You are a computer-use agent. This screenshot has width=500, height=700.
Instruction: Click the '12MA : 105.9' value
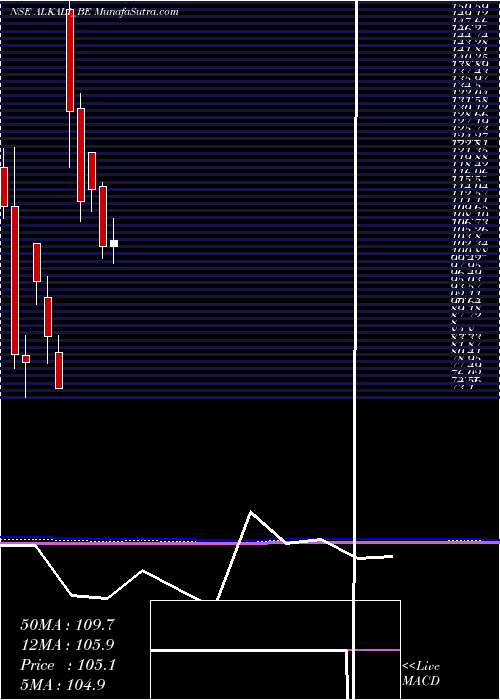tap(67, 645)
